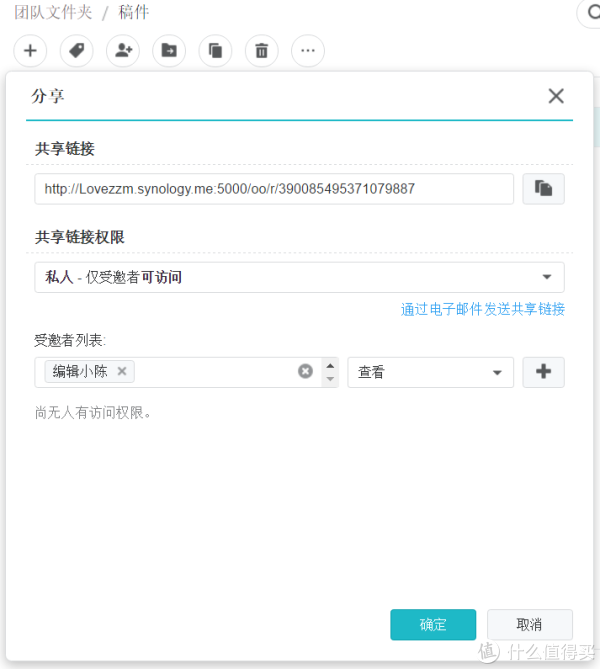This screenshot has height=669, width=600.
Task: Click the 稿件 breadcrumb item
Action: (x=134, y=13)
